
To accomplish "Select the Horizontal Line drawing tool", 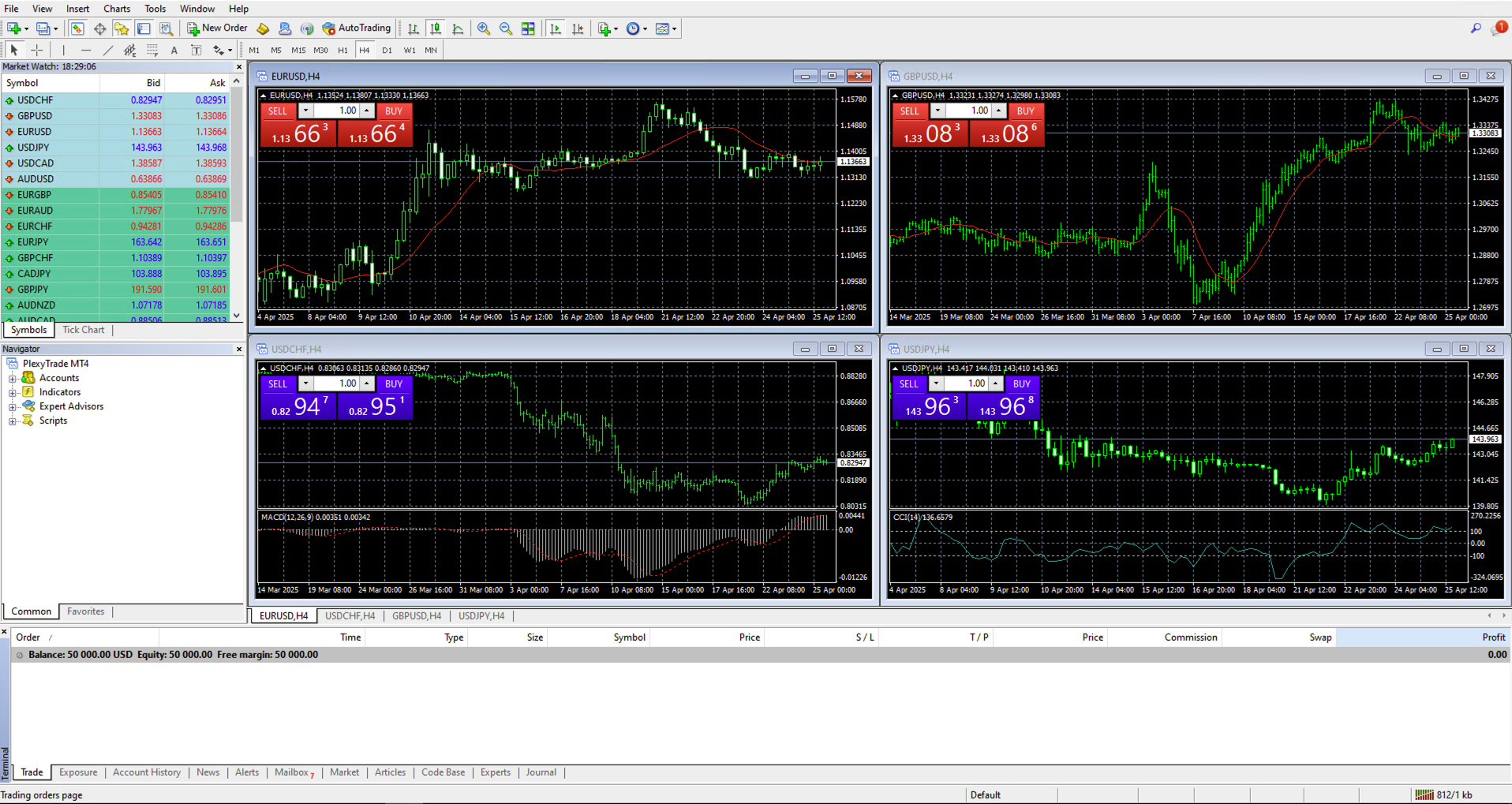I will [x=86, y=50].
